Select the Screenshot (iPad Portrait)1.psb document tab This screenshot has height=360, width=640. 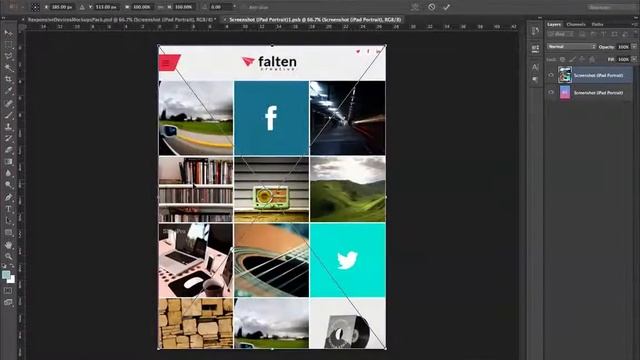[x=315, y=20]
